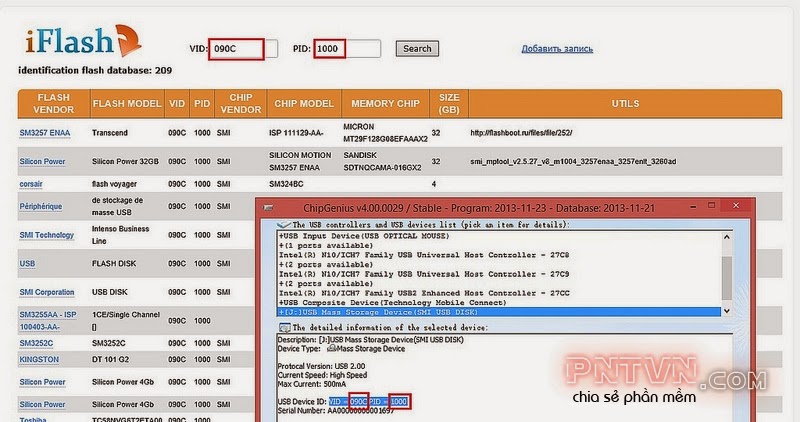
Task: Select the DT 101 G2 cell
Action: tap(111, 359)
